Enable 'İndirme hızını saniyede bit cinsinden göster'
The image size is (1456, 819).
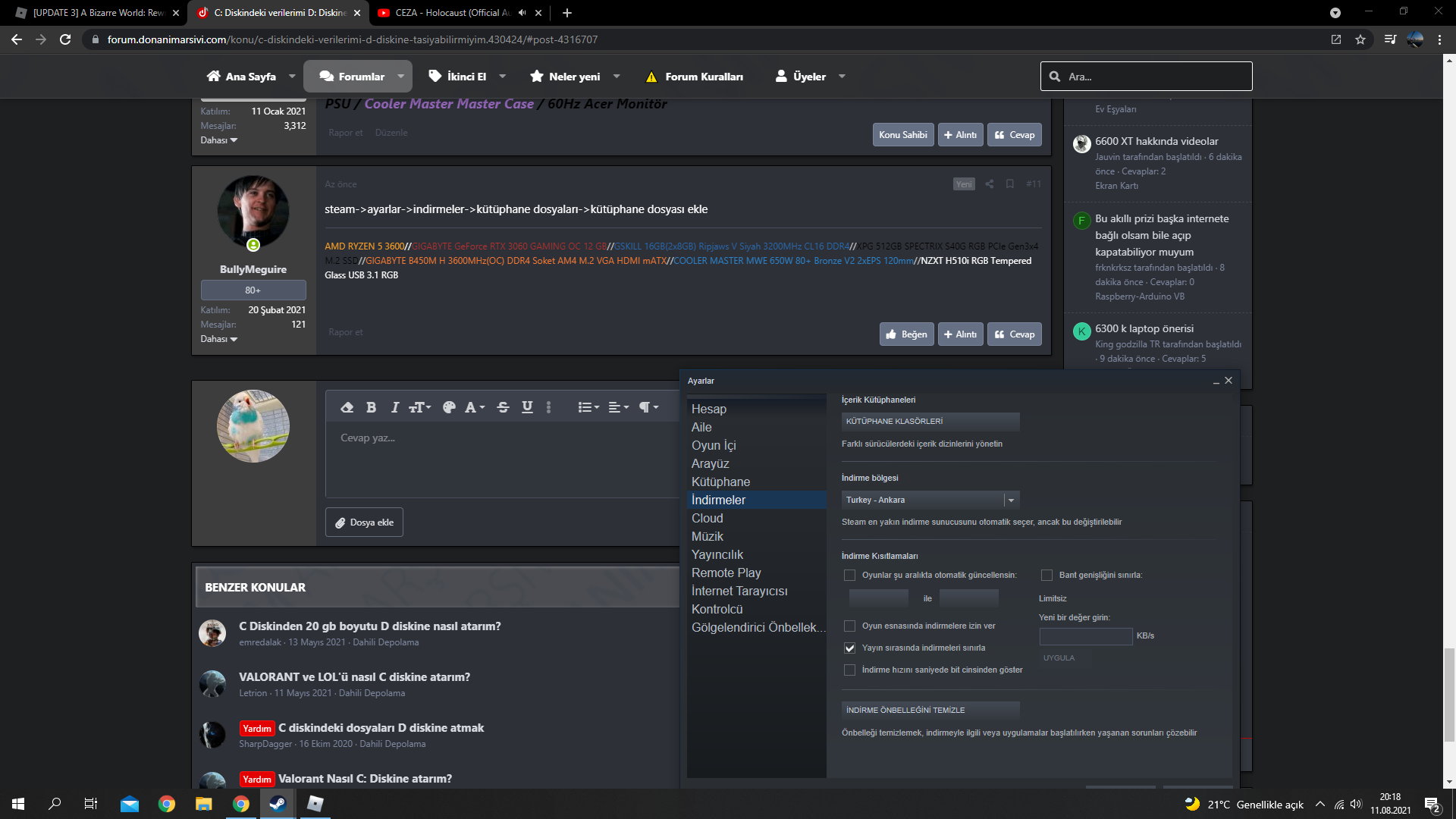click(849, 670)
